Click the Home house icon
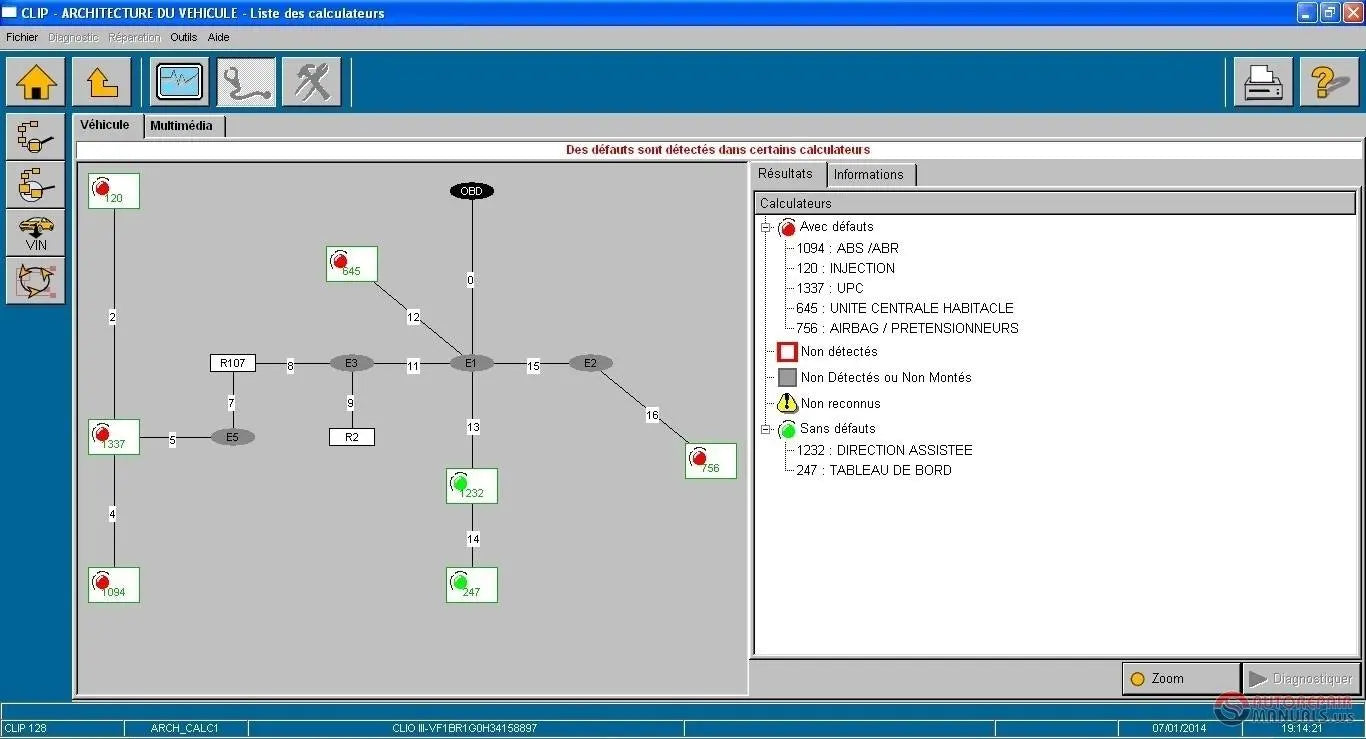The image size is (1366, 739). coord(36,82)
